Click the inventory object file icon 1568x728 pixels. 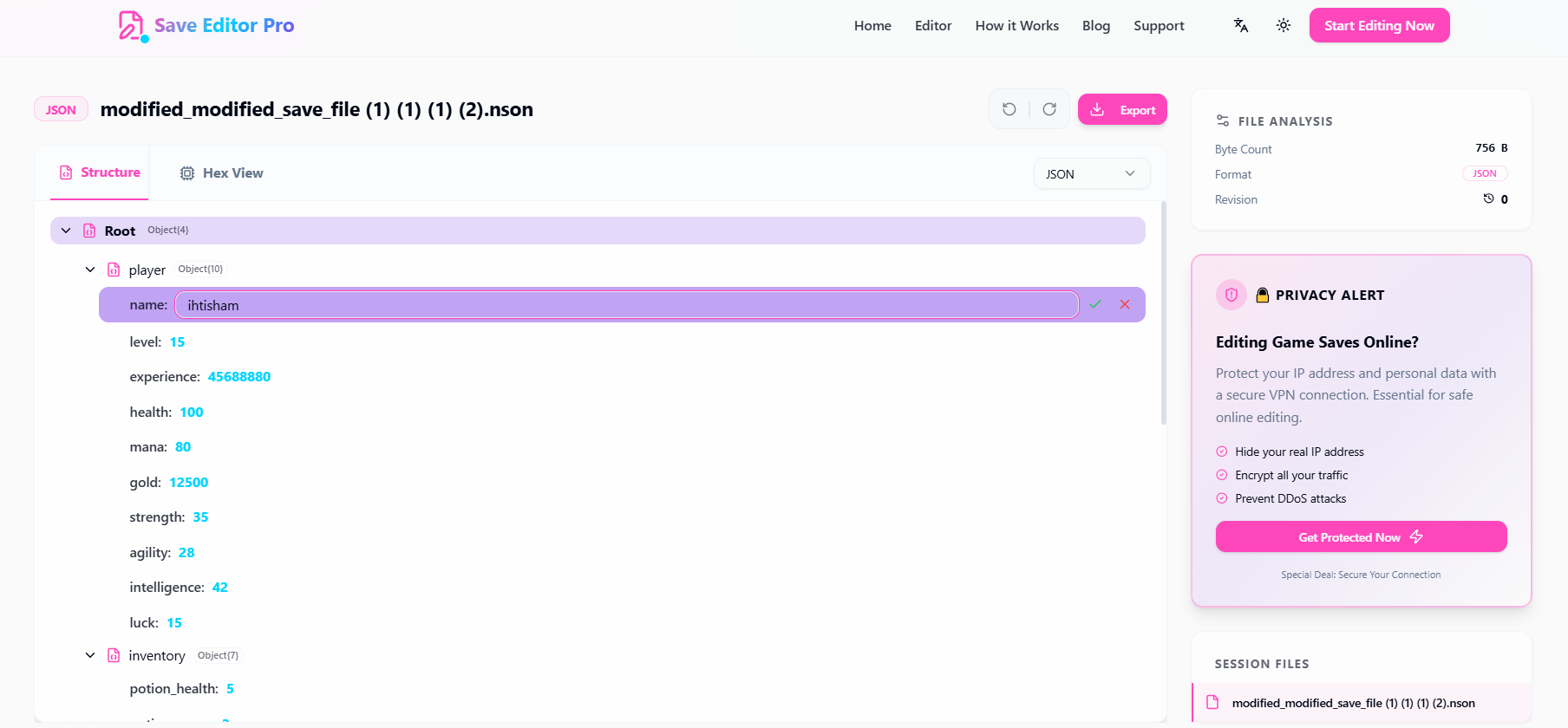(114, 655)
